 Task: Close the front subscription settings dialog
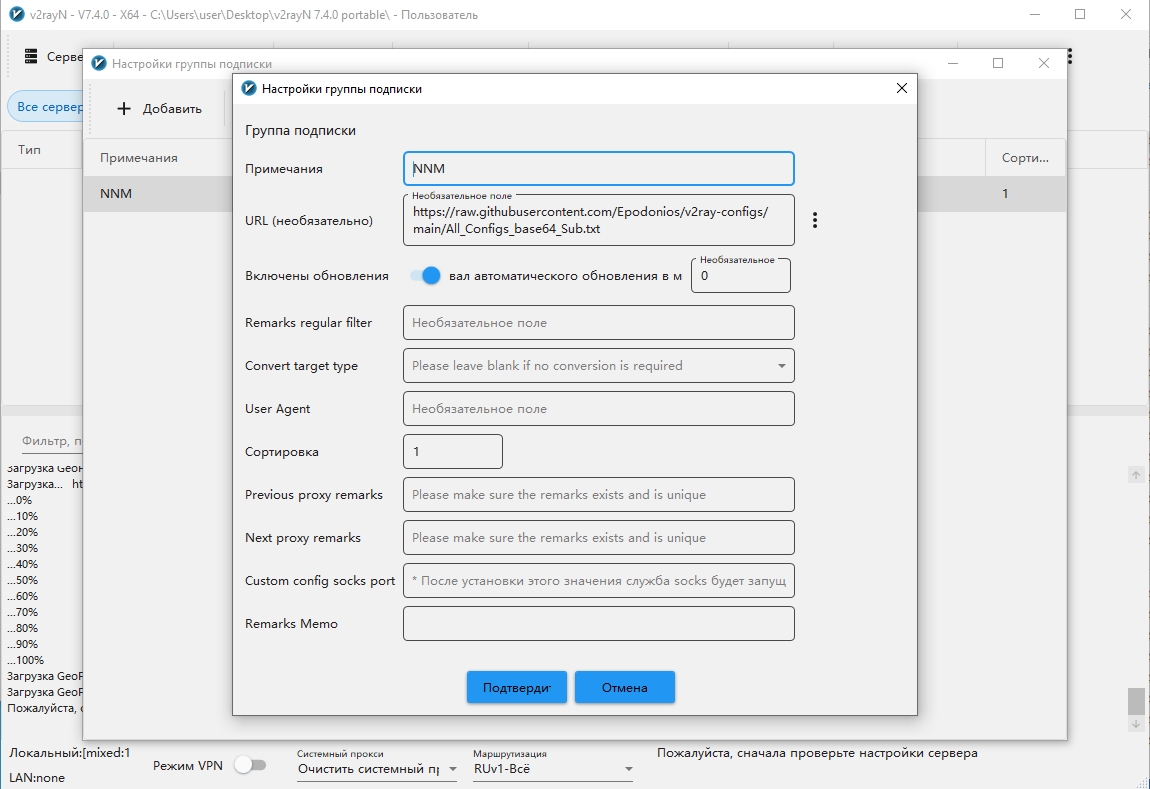(x=902, y=88)
